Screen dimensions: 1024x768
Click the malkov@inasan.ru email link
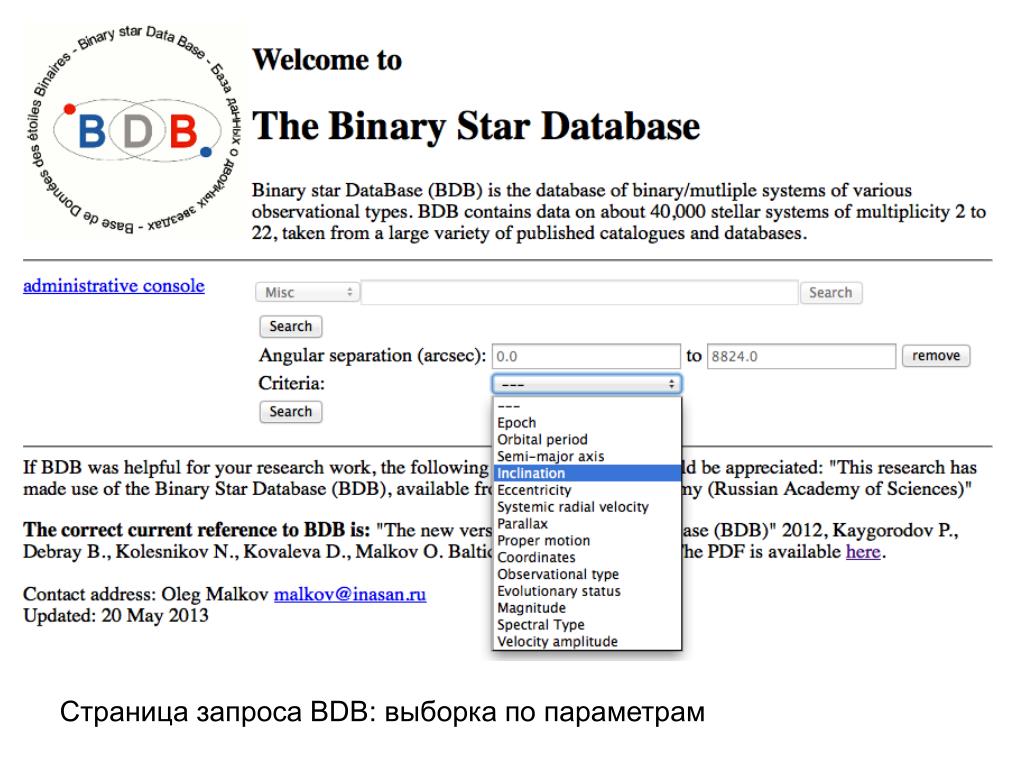[x=350, y=594]
